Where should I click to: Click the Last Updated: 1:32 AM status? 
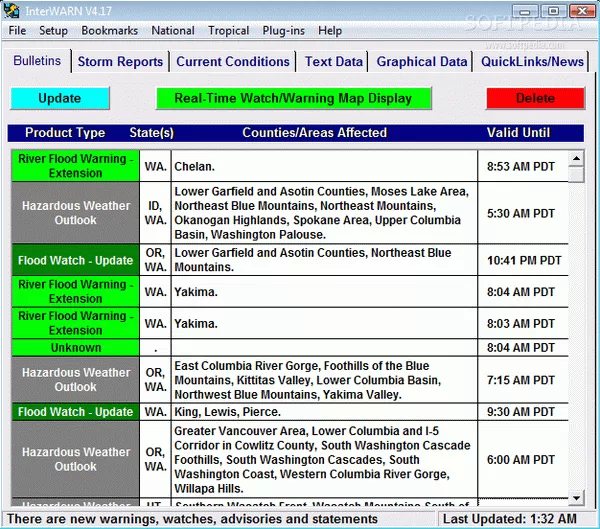(510, 519)
